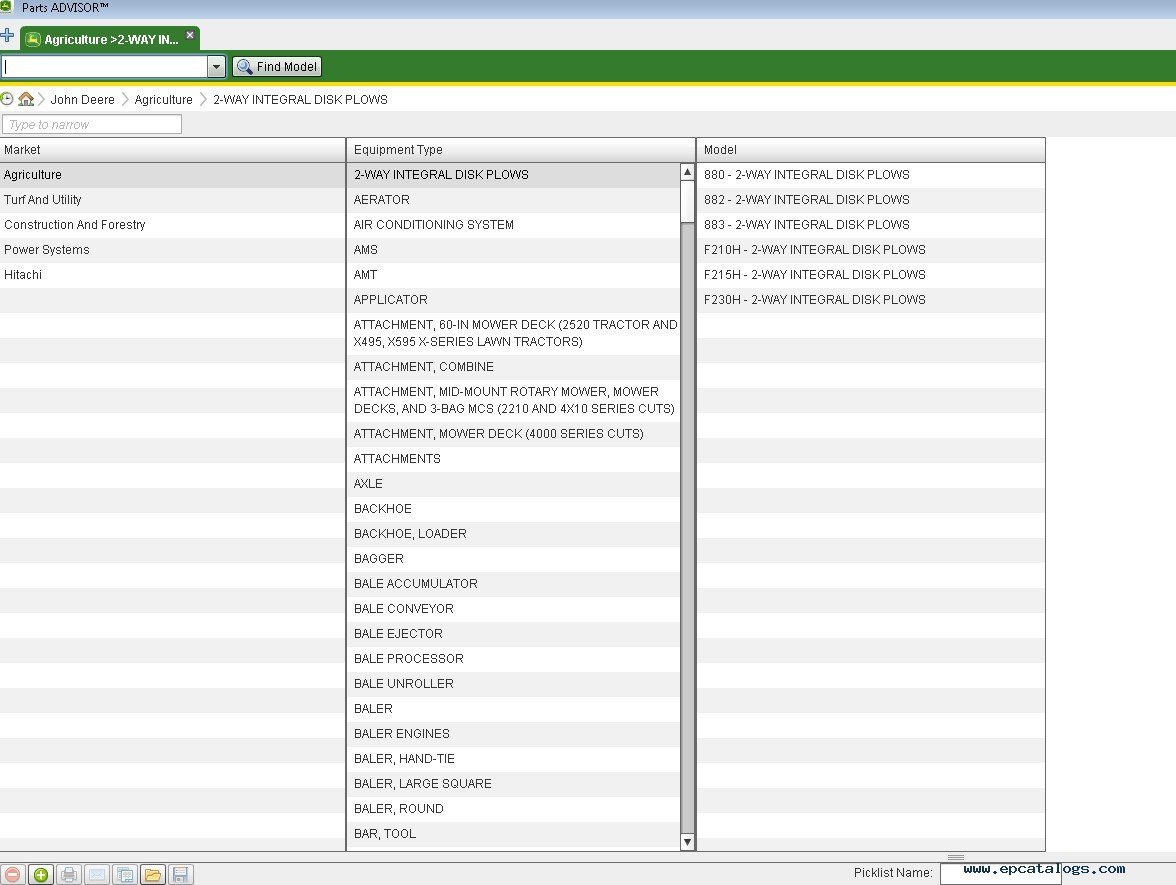Click the red minus remove icon

pos(13,874)
